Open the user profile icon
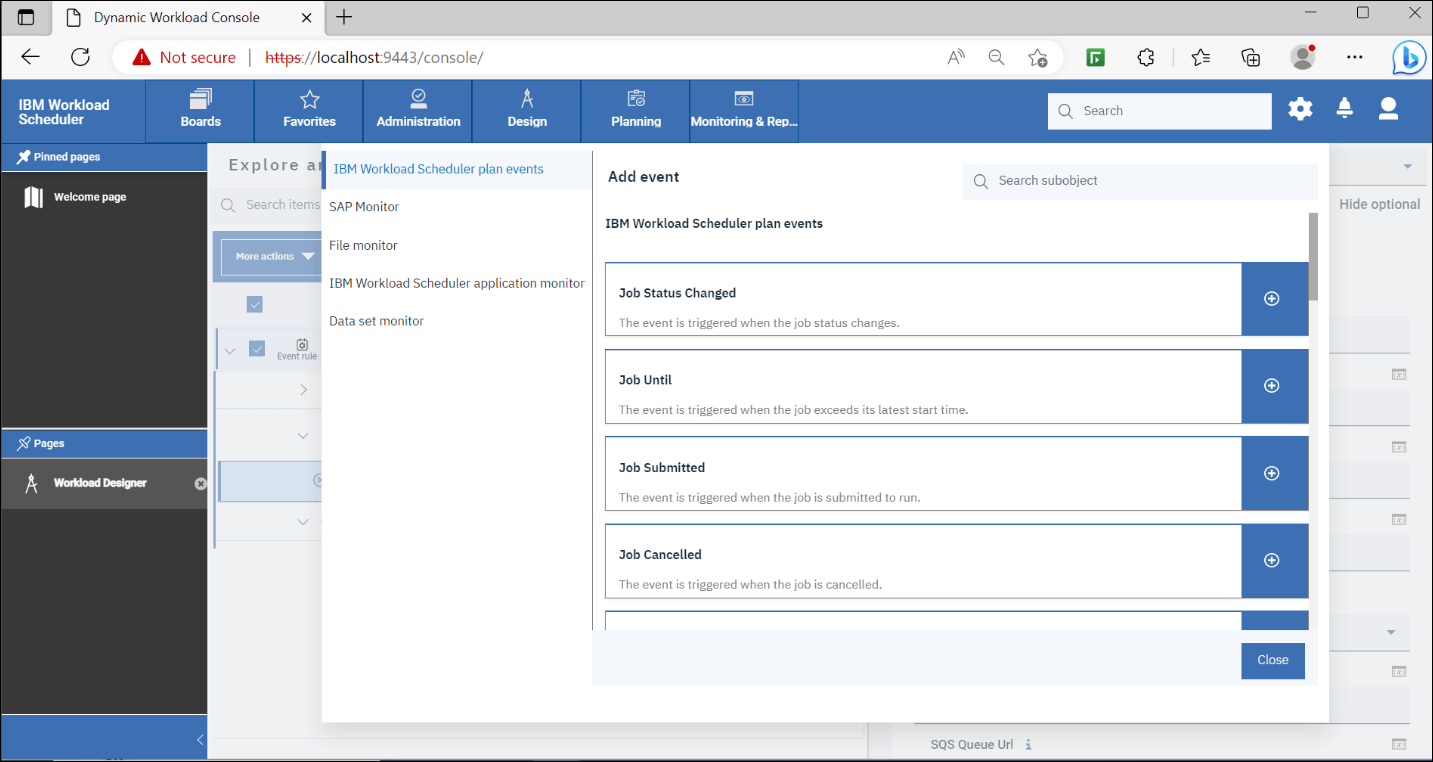 tap(1388, 110)
